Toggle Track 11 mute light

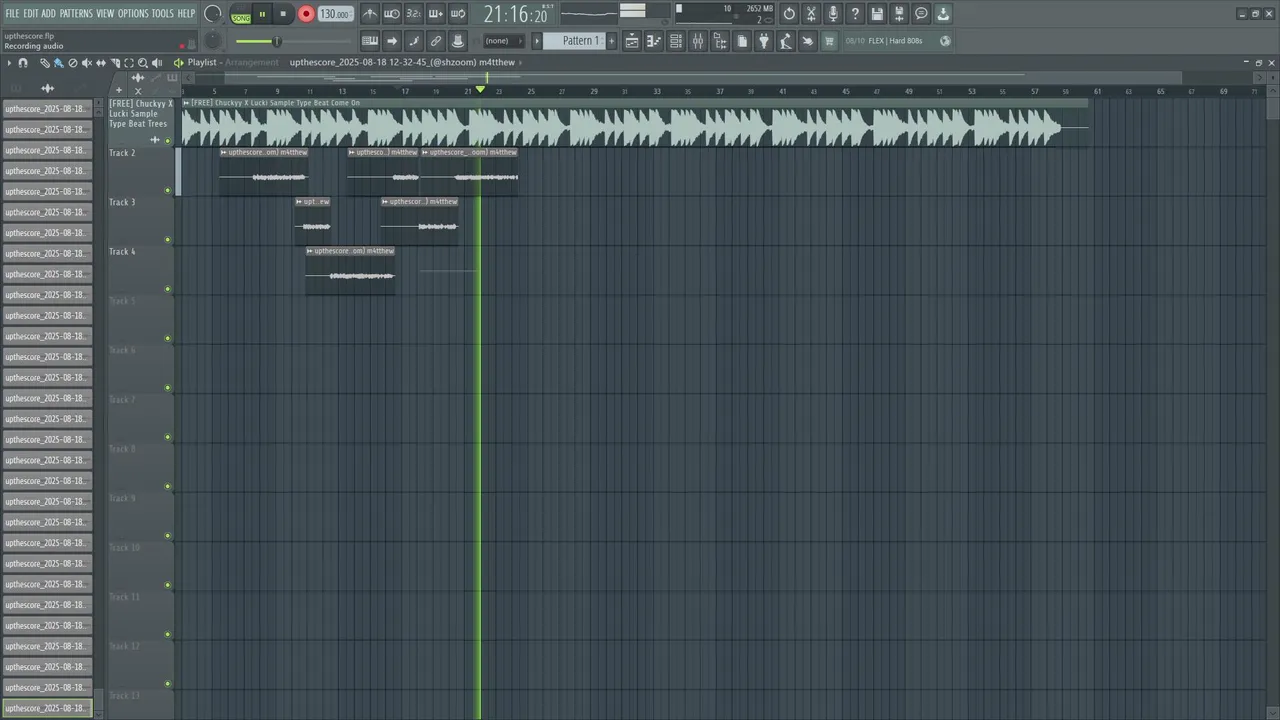tap(168, 634)
